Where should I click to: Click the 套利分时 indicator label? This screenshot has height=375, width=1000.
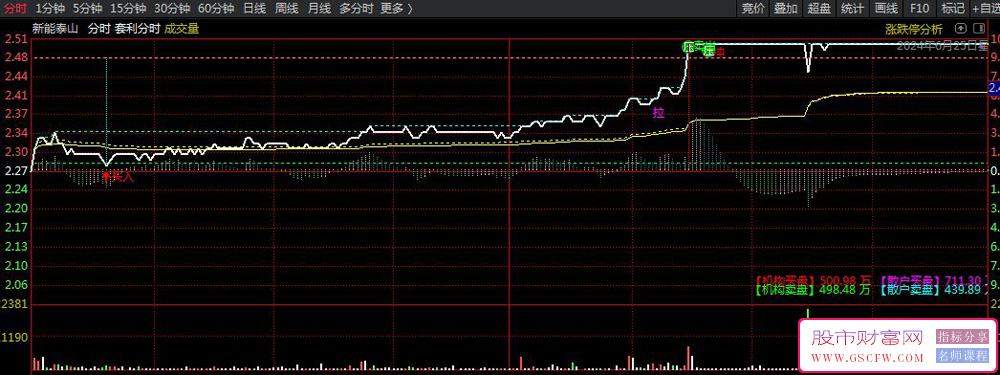click(137, 28)
